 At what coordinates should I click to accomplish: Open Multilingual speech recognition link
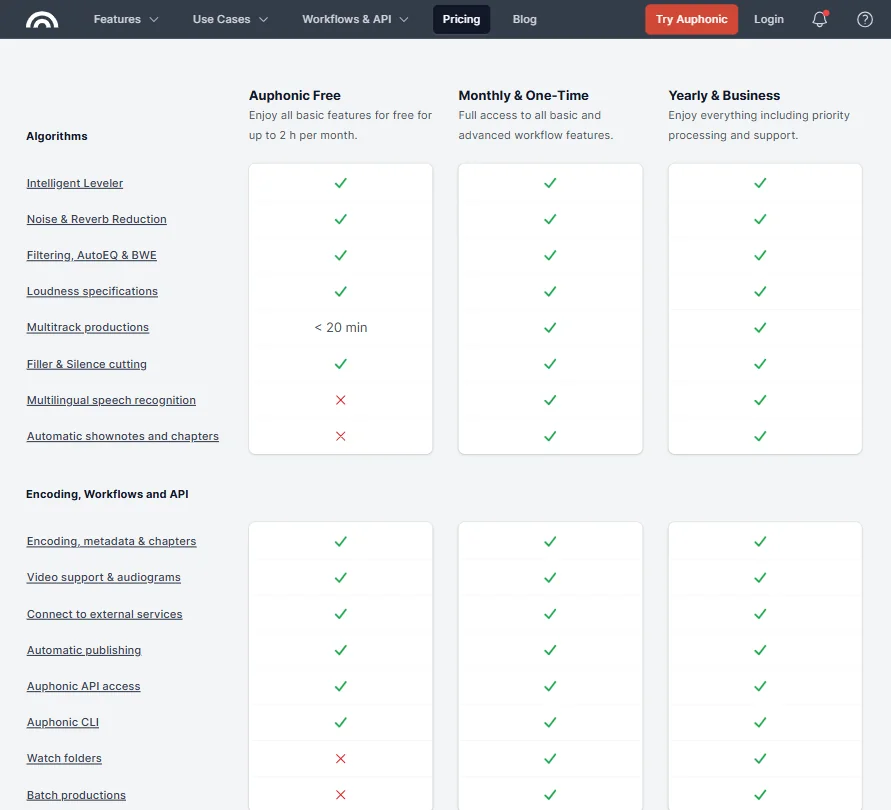pos(111,400)
